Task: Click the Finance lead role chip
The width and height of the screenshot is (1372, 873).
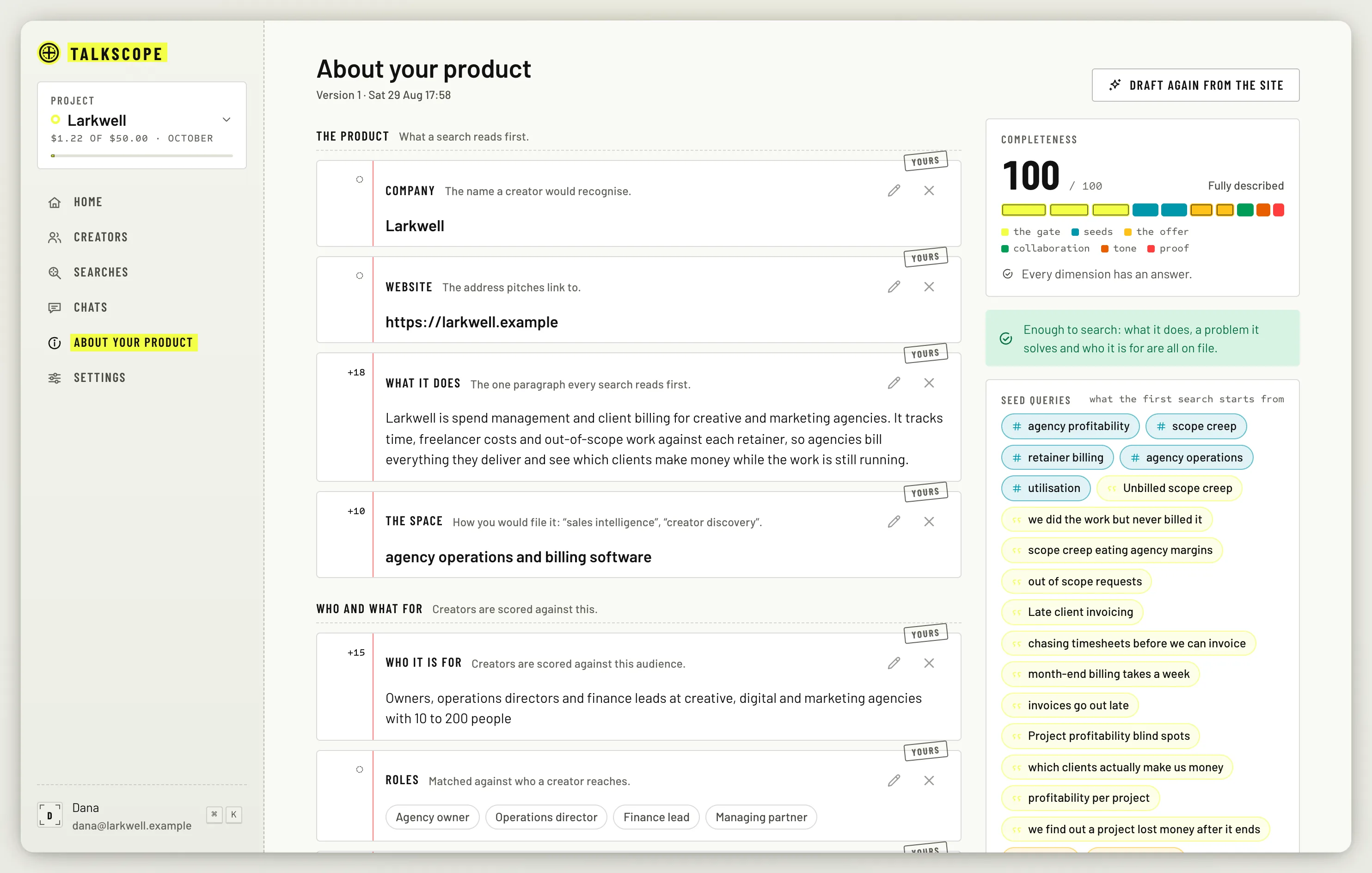Action: coord(656,817)
